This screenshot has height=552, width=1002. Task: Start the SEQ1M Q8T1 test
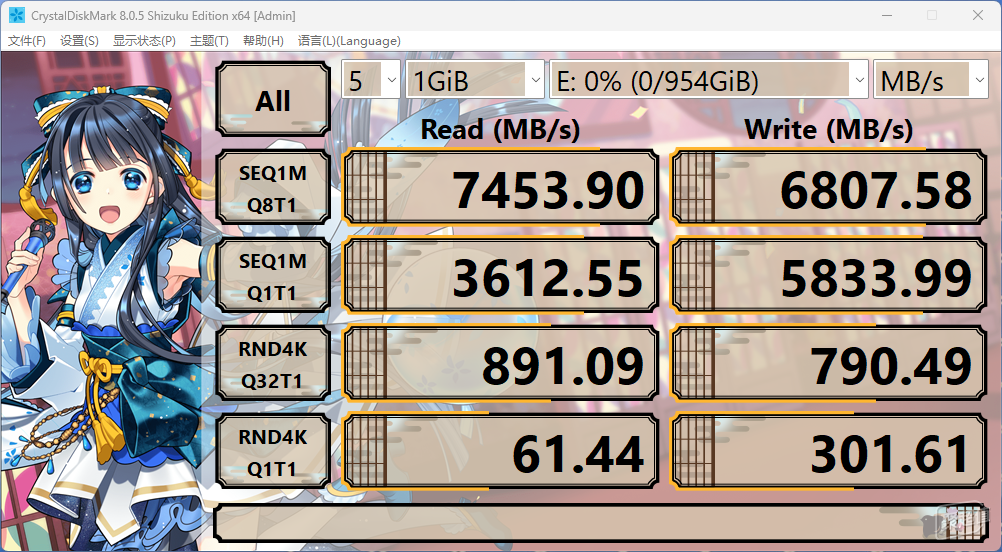(273, 188)
